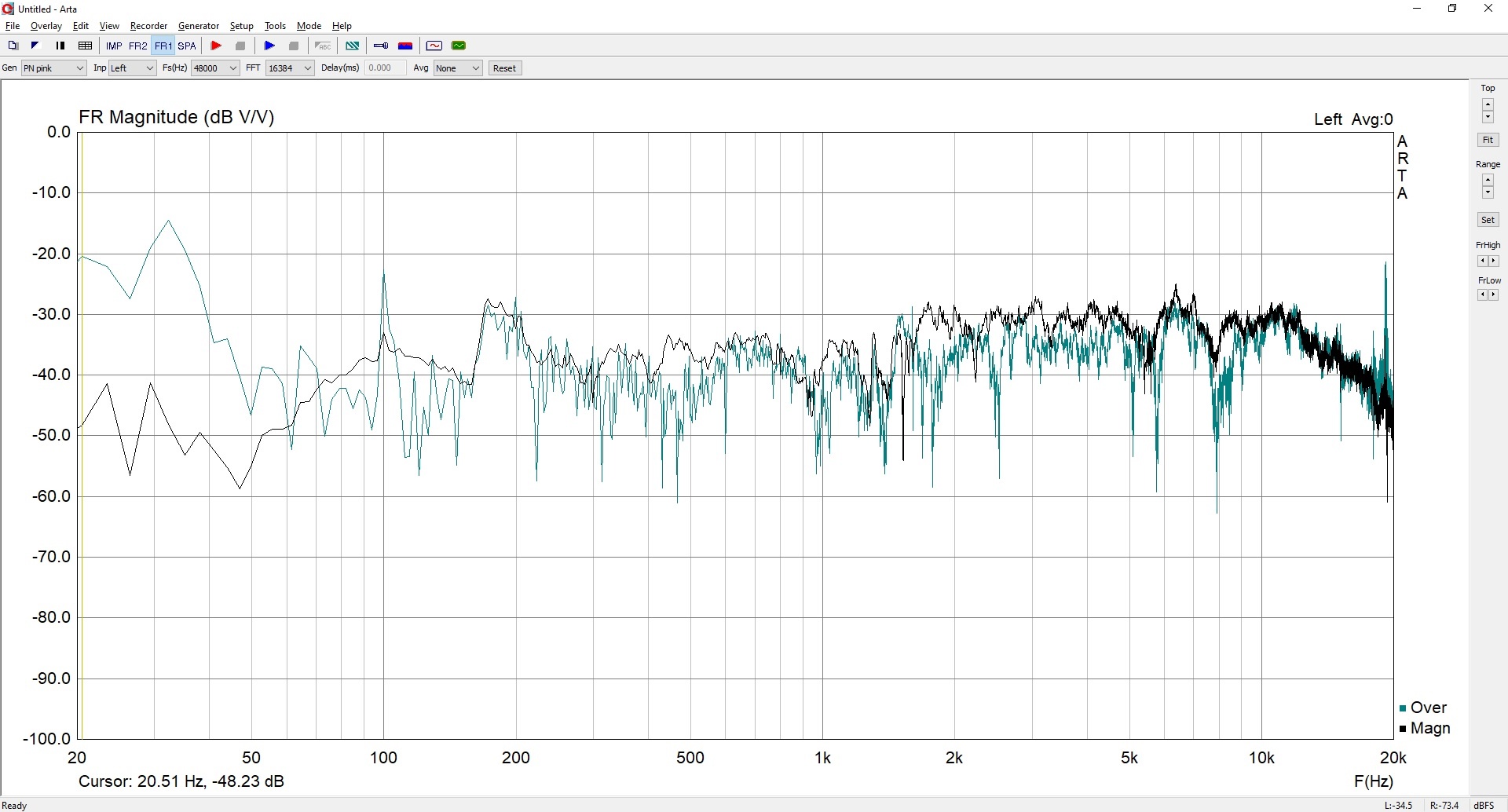This screenshot has height=812, width=1508.
Task: Open the Generator menu
Action: click(x=199, y=26)
